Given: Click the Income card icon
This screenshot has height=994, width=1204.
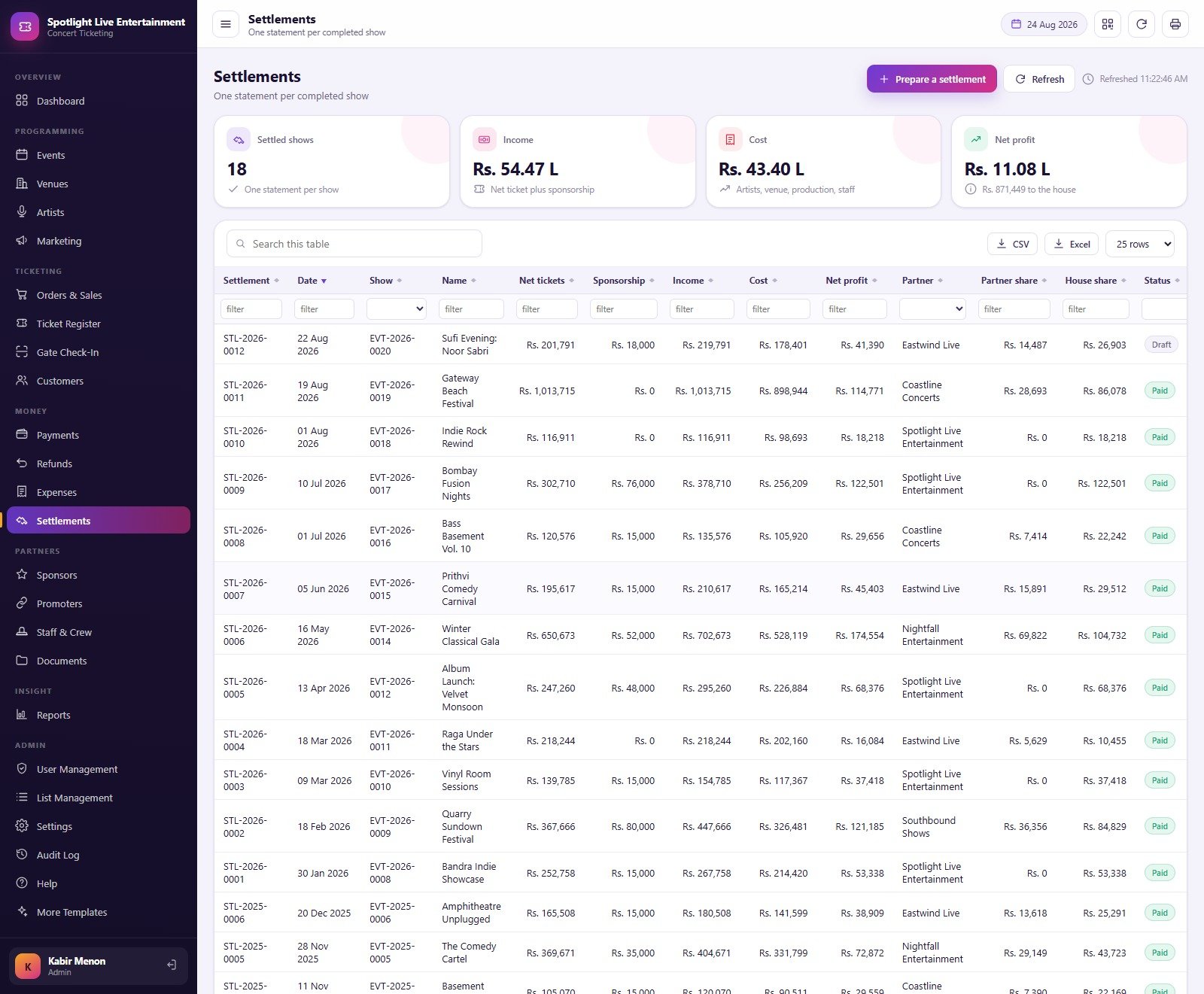Looking at the screenshot, I should 485,140.
